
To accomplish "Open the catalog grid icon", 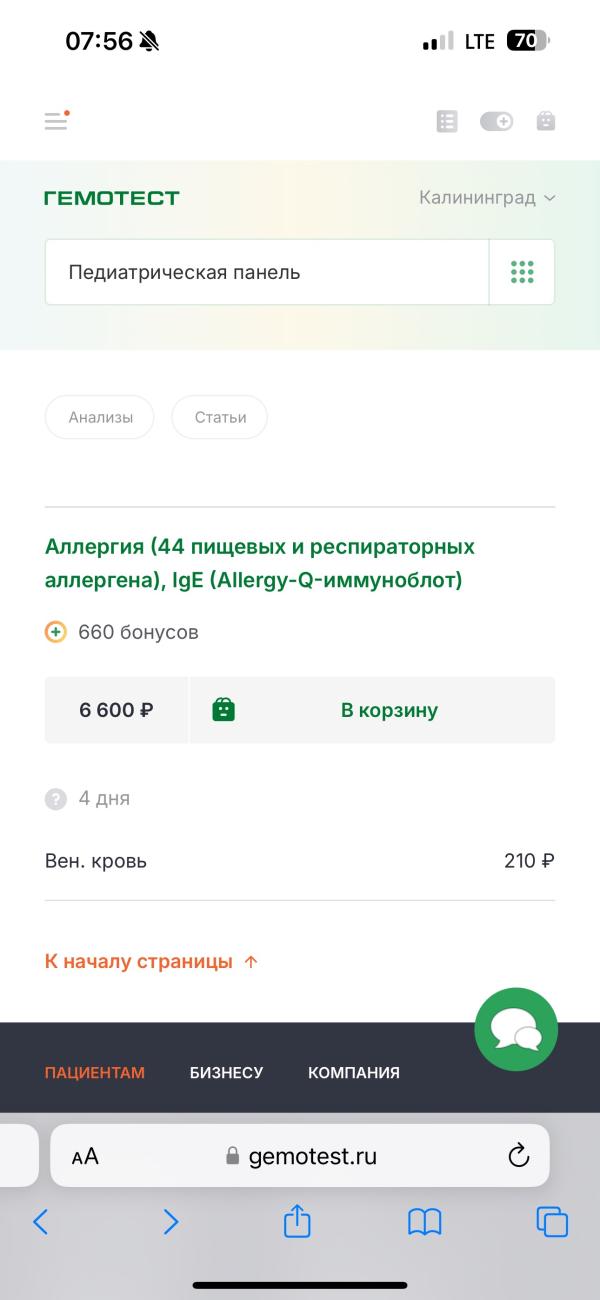I will pyautogui.click(x=522, y=272).
